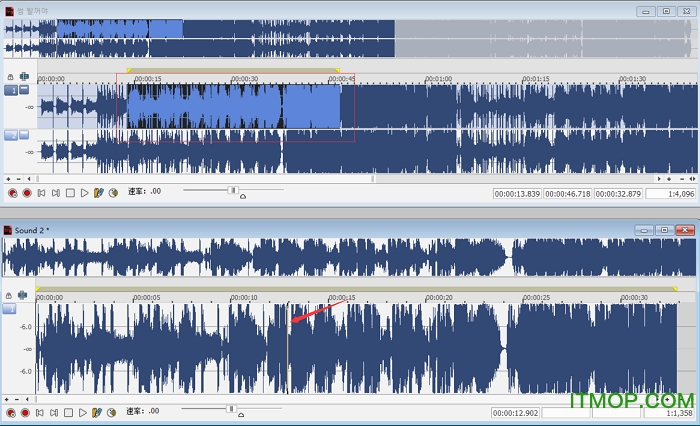This screenshot has height=426, width=700.
Task: Start Record in Sound 2 transport
Action: pos(25,413)
